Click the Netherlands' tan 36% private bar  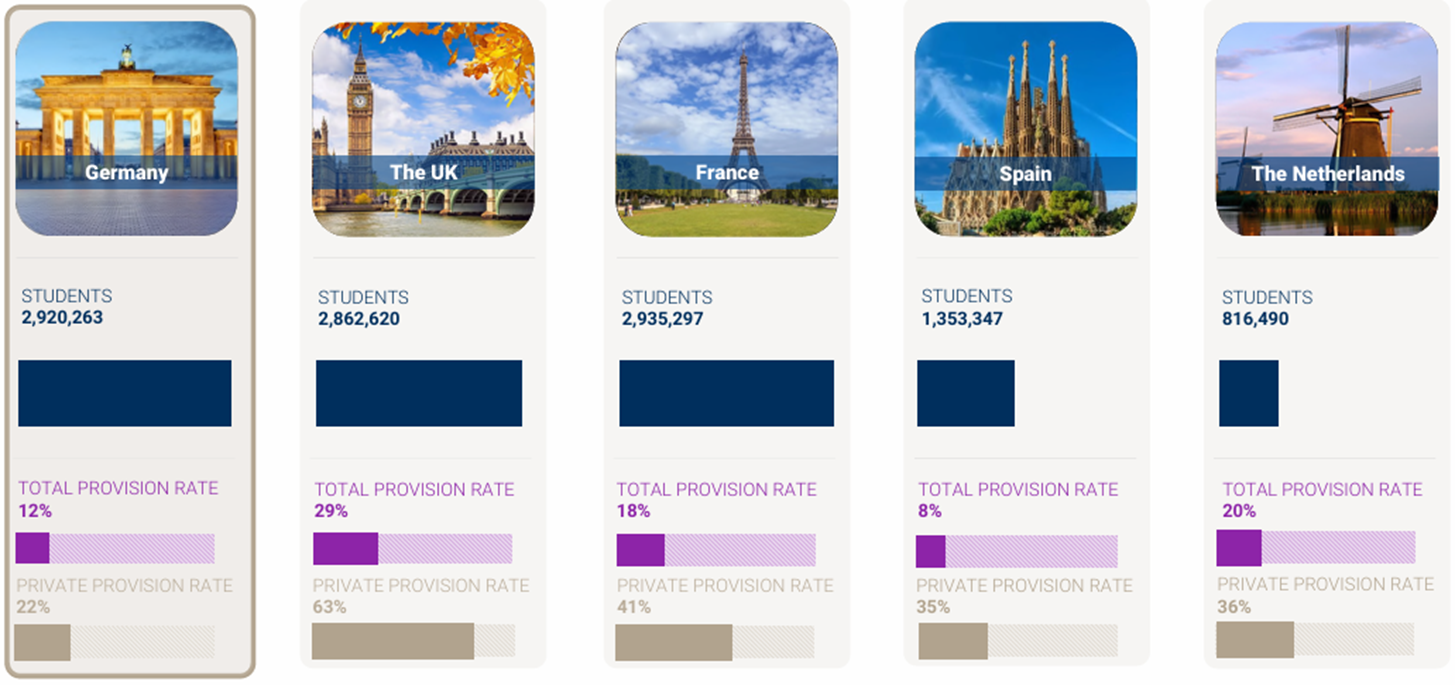(1255, 640)
